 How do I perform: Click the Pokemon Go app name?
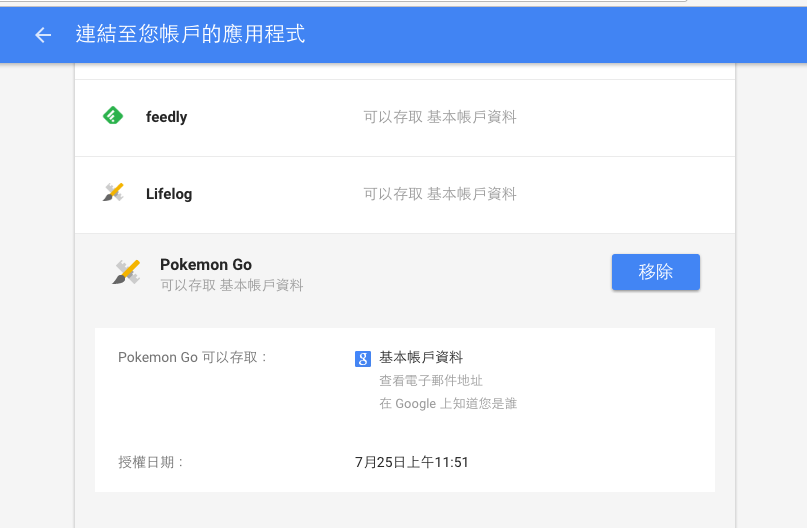tap(206, 265)
